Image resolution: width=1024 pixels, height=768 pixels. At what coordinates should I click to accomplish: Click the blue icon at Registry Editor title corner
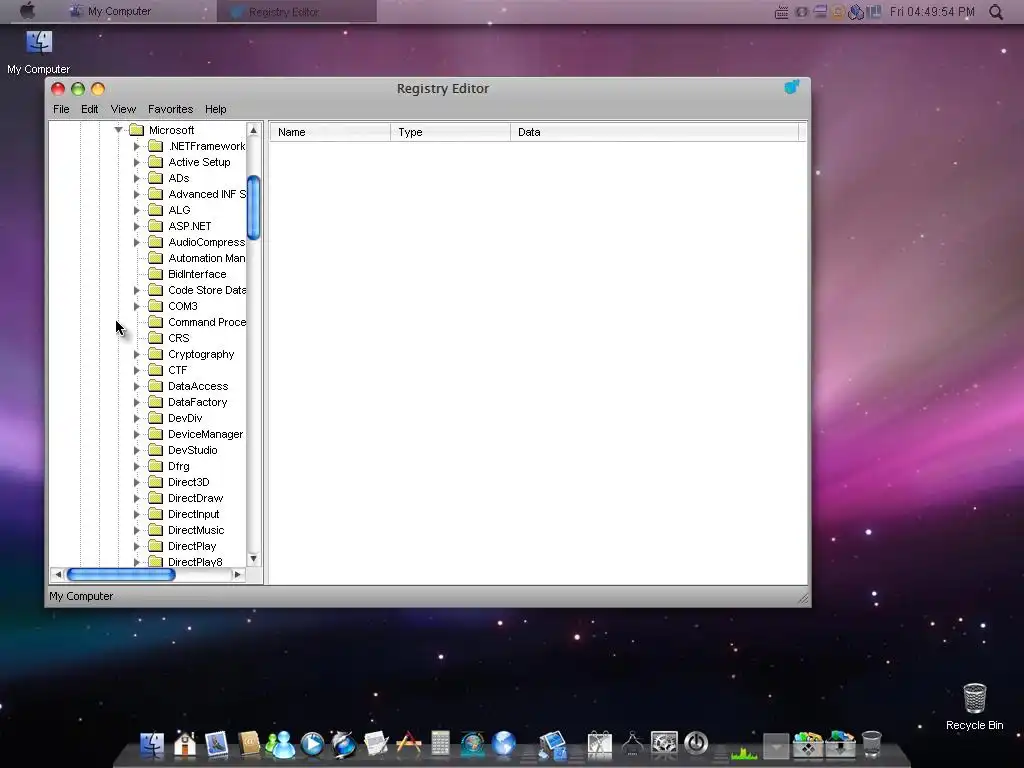point(792,88)
